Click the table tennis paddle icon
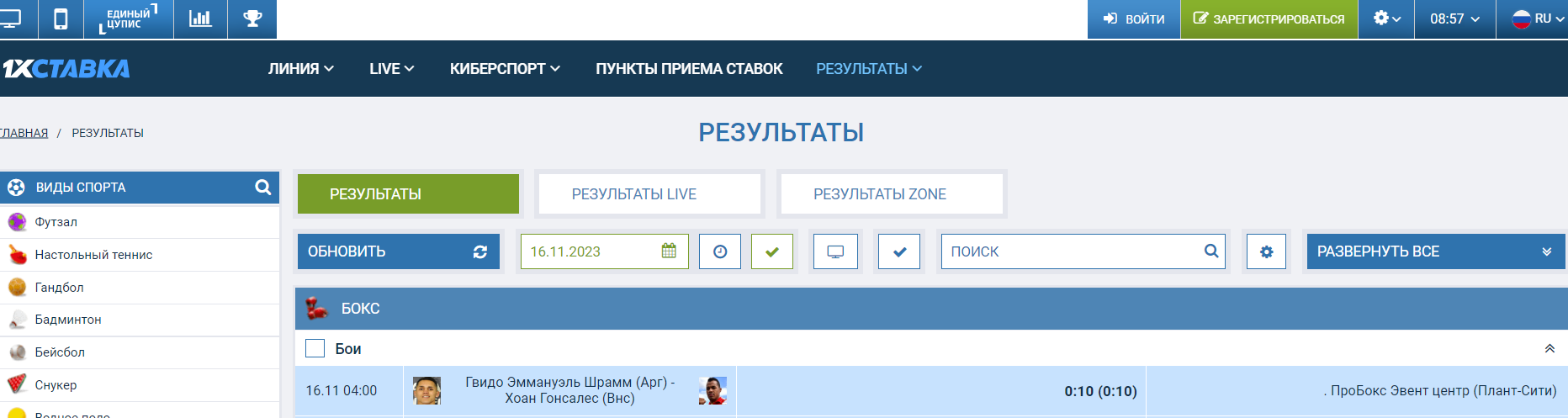 click(x=17, y=254)
